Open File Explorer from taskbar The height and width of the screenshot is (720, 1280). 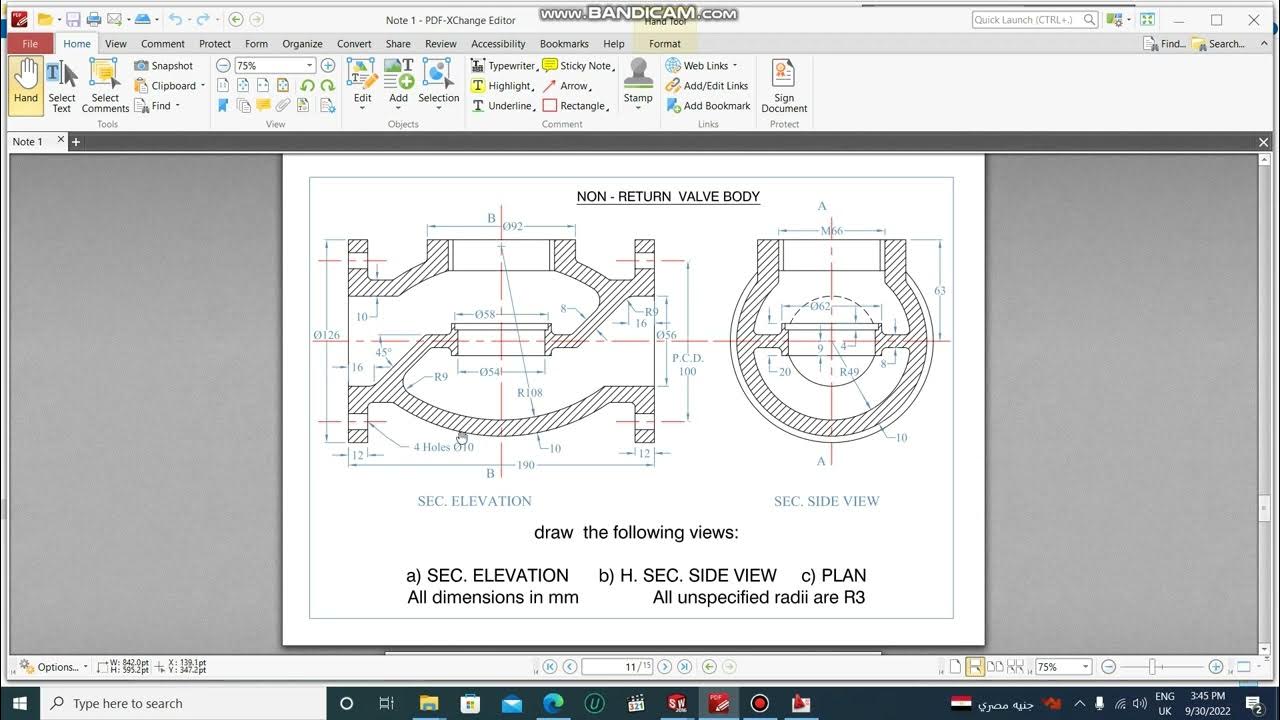429,703
